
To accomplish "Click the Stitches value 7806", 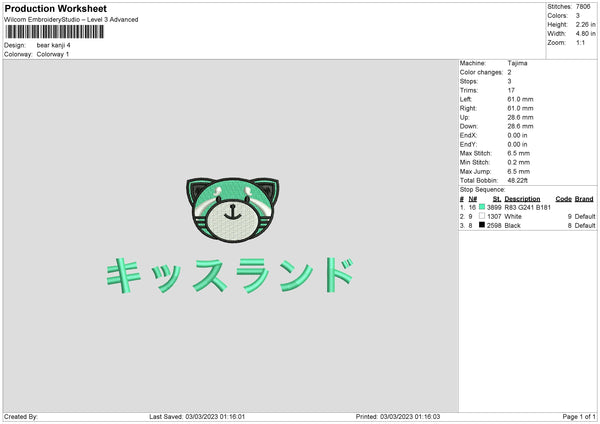I will (583, 7).
